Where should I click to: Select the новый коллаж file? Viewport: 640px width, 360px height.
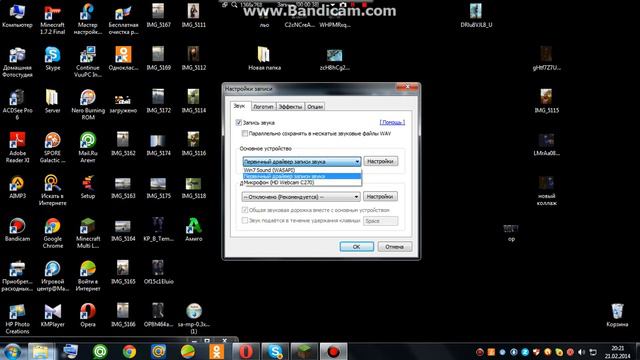tap(547, 191)
